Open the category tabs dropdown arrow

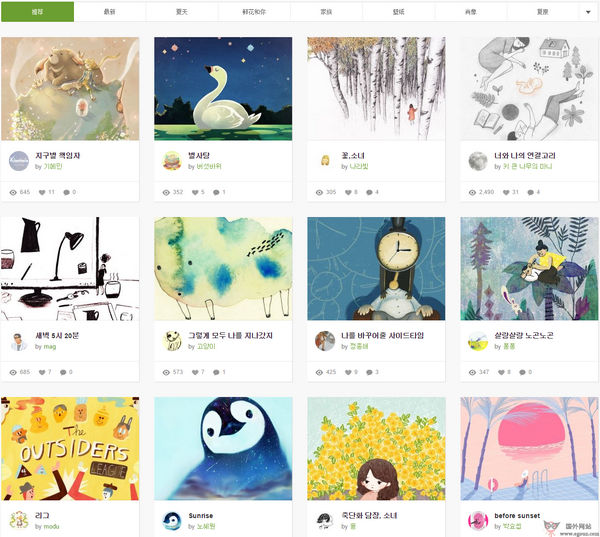pyautogui.click(x=588, y=12)
